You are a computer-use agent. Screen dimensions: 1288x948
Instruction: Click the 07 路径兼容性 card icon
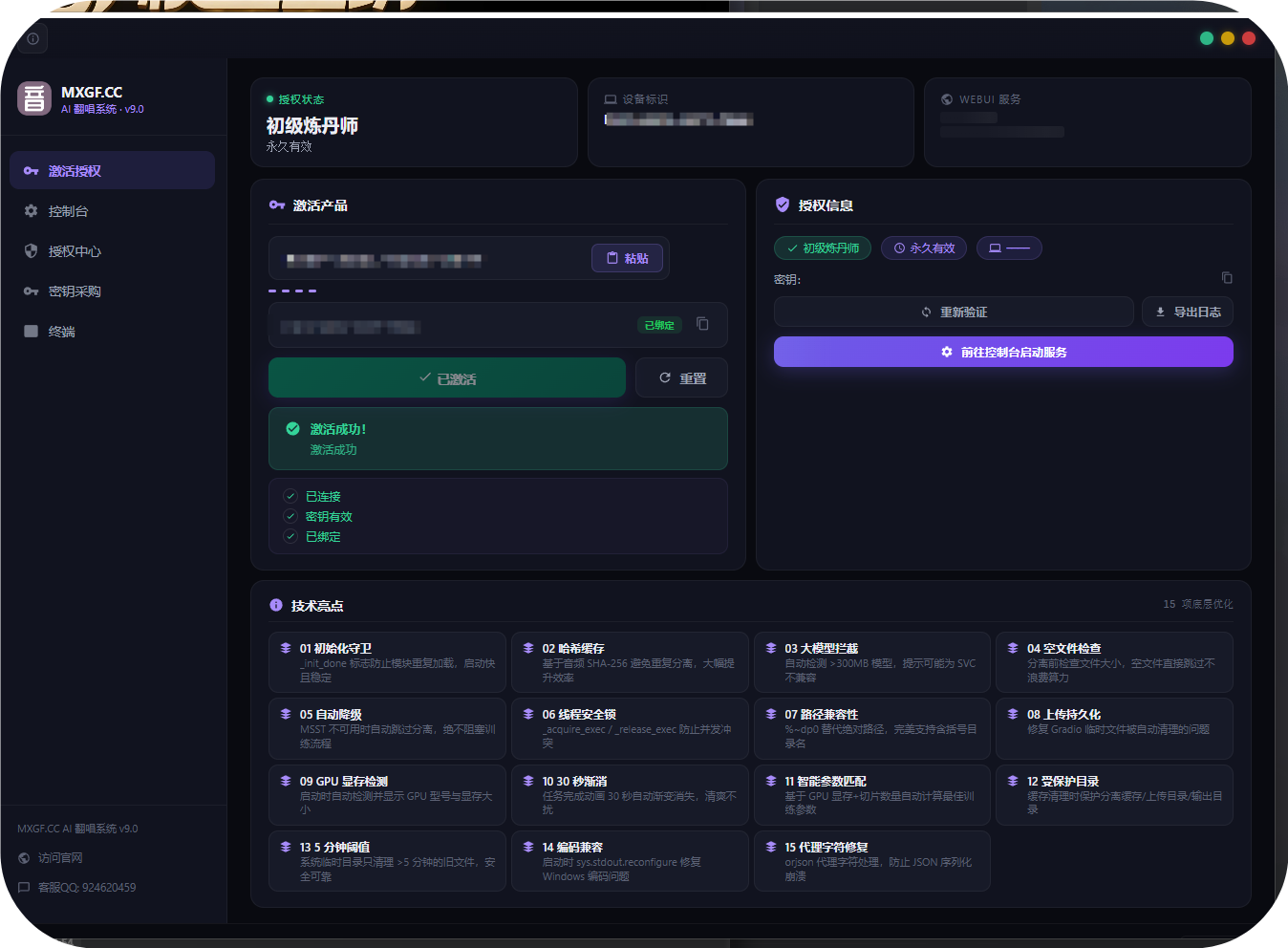[x=771, y=714]
